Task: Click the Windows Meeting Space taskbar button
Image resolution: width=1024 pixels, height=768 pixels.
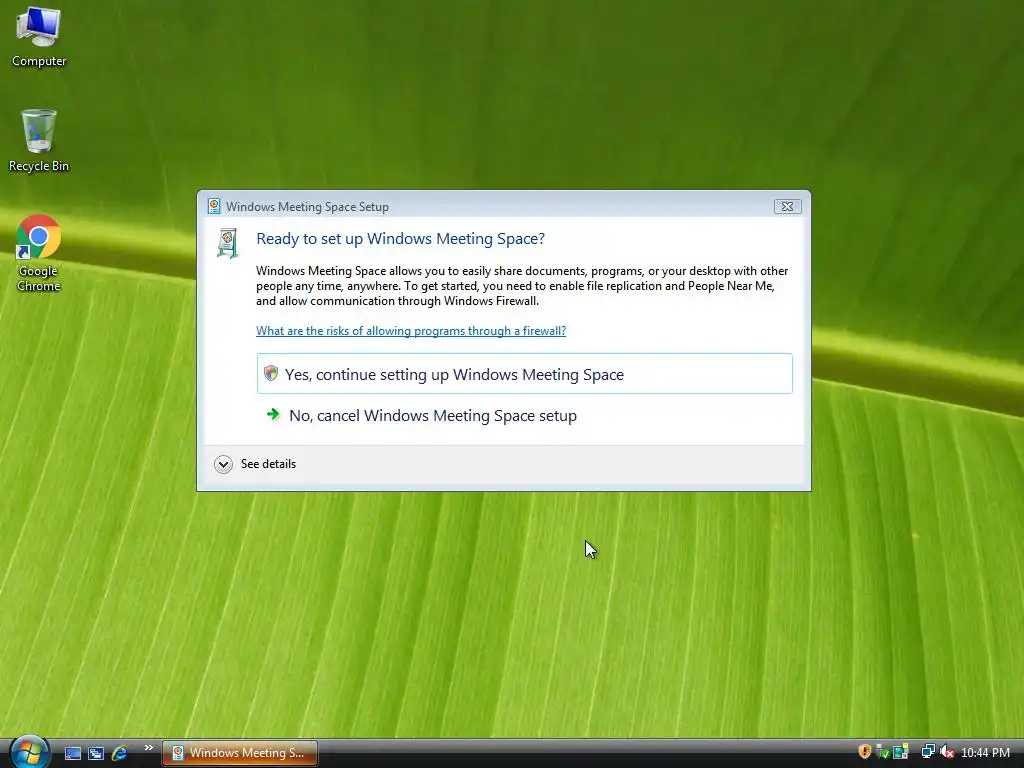Action: point(240,753)
